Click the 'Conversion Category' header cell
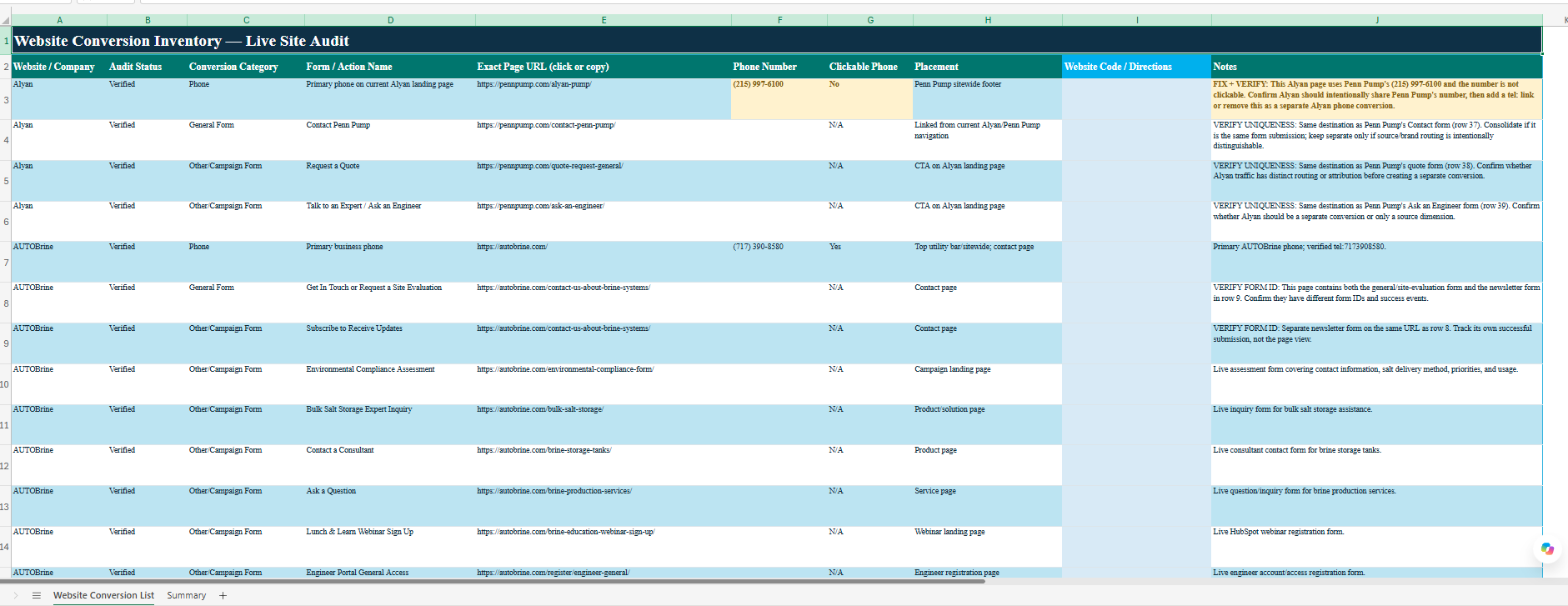The image size is (1568, 606). click(x=246, y=67)
